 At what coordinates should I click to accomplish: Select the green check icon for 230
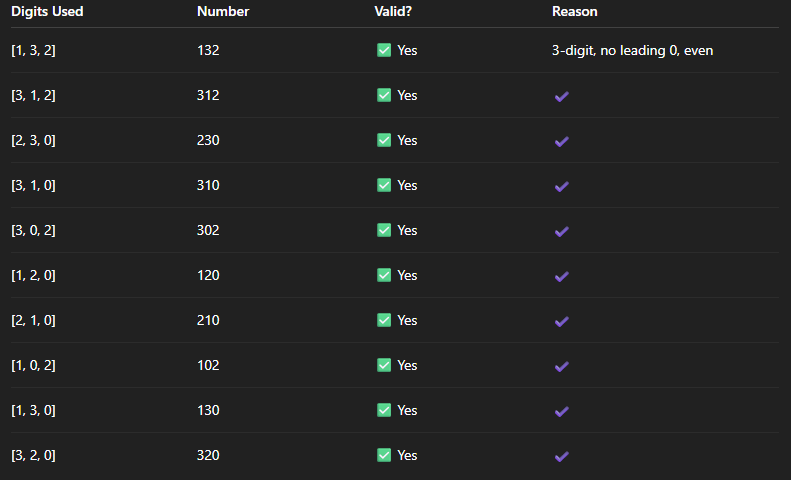pyautogui.click(x=384, y=140)
